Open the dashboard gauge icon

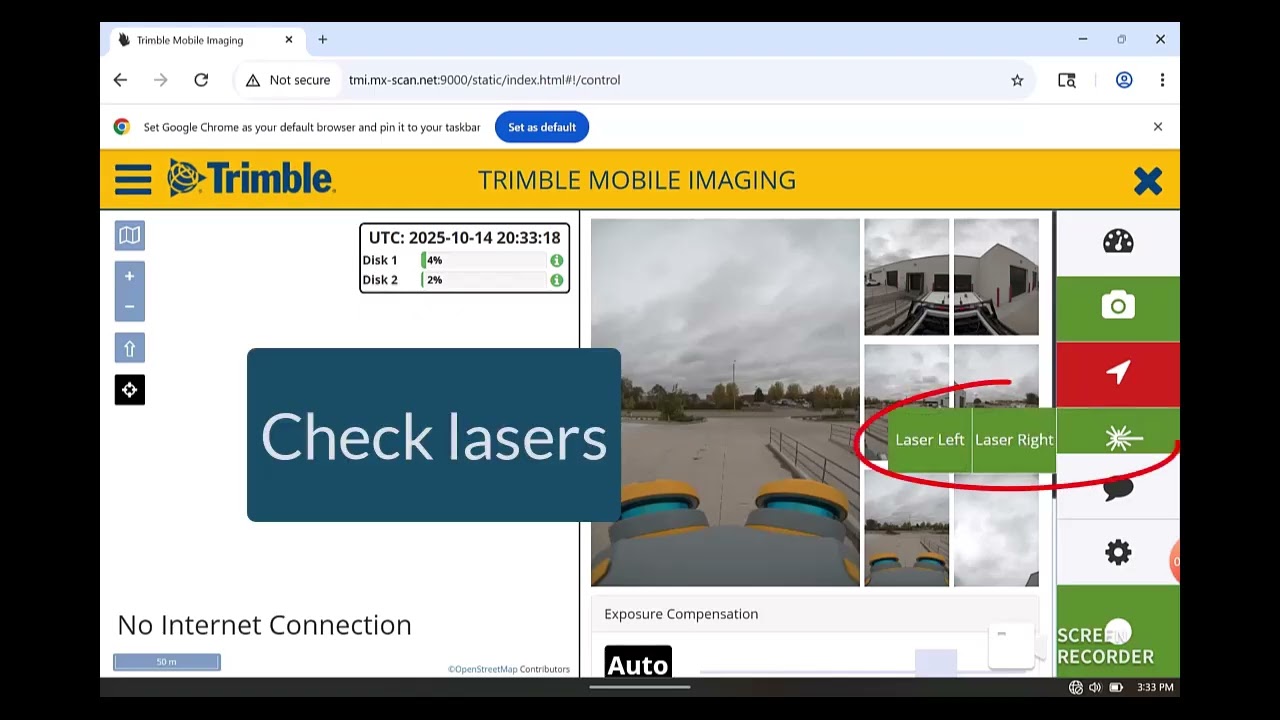pyautogui.click(x=1118, y=242)
